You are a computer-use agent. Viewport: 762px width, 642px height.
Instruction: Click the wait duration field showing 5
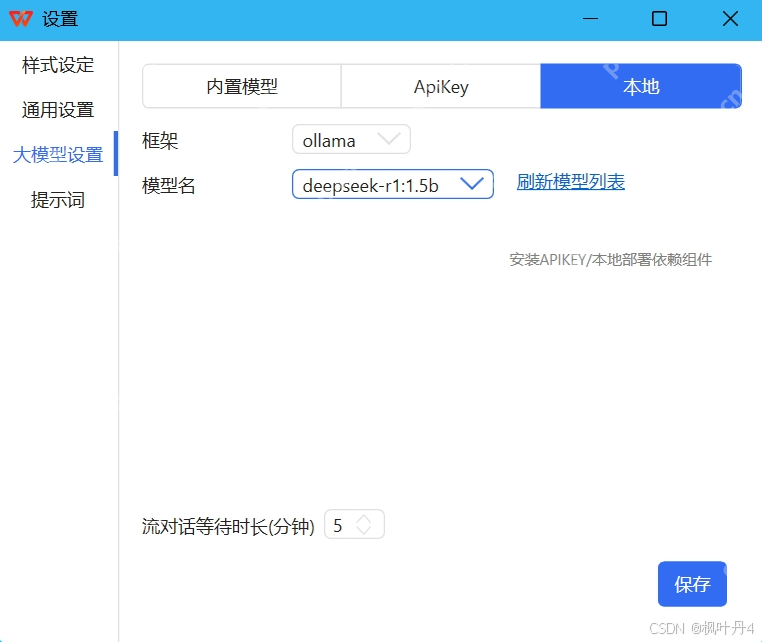354,524
